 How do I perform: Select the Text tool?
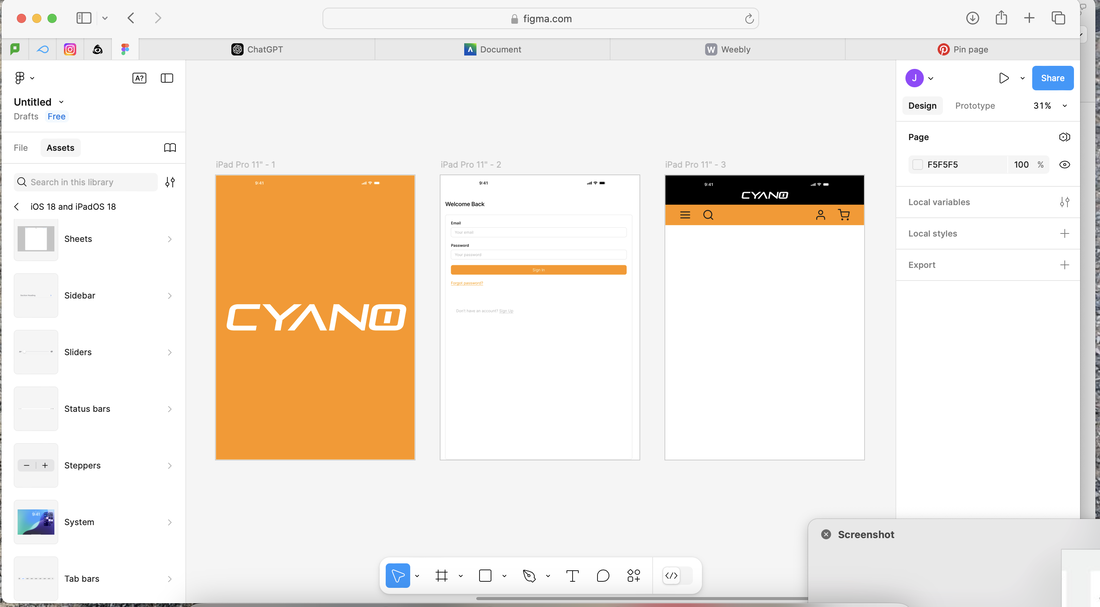point(572,576)
